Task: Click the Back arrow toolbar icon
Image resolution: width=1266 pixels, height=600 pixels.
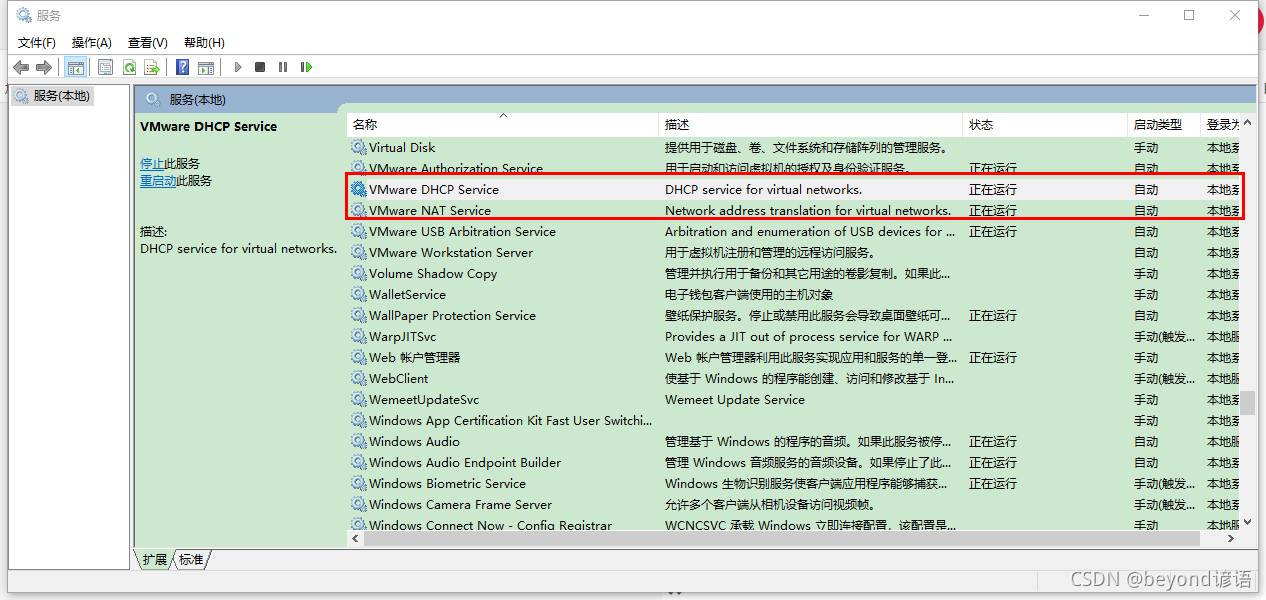Action: click(x=21, y=67)
